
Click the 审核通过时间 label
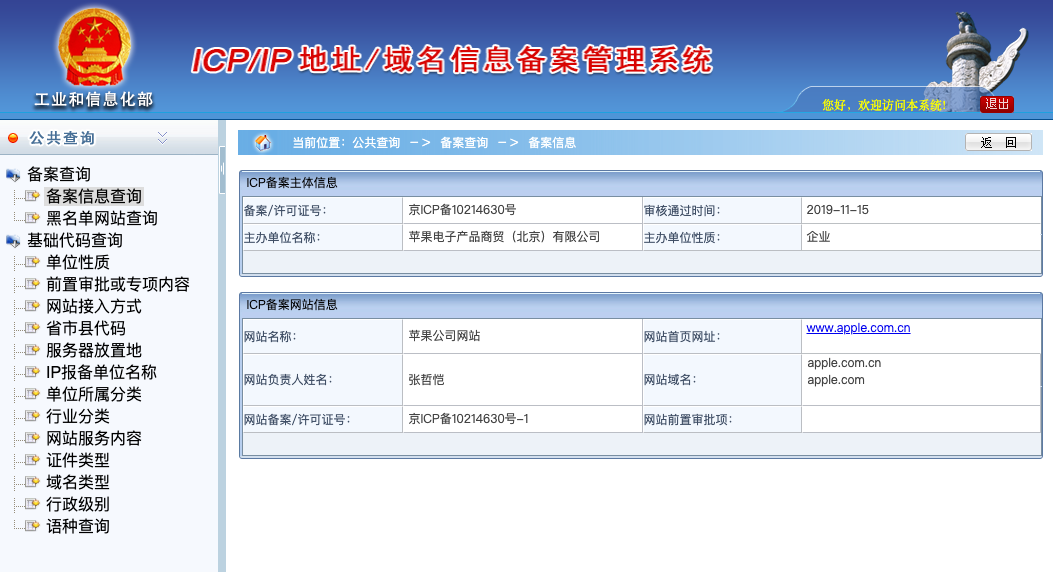682,210
